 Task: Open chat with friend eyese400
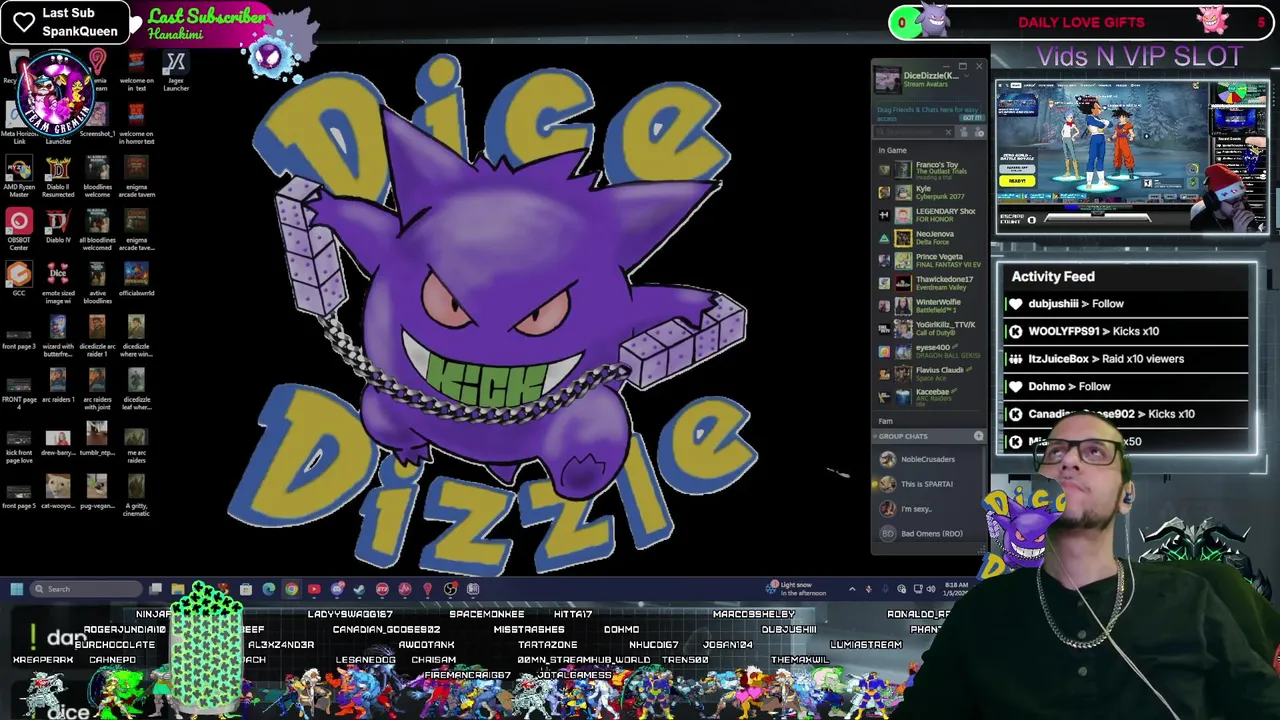930,351
